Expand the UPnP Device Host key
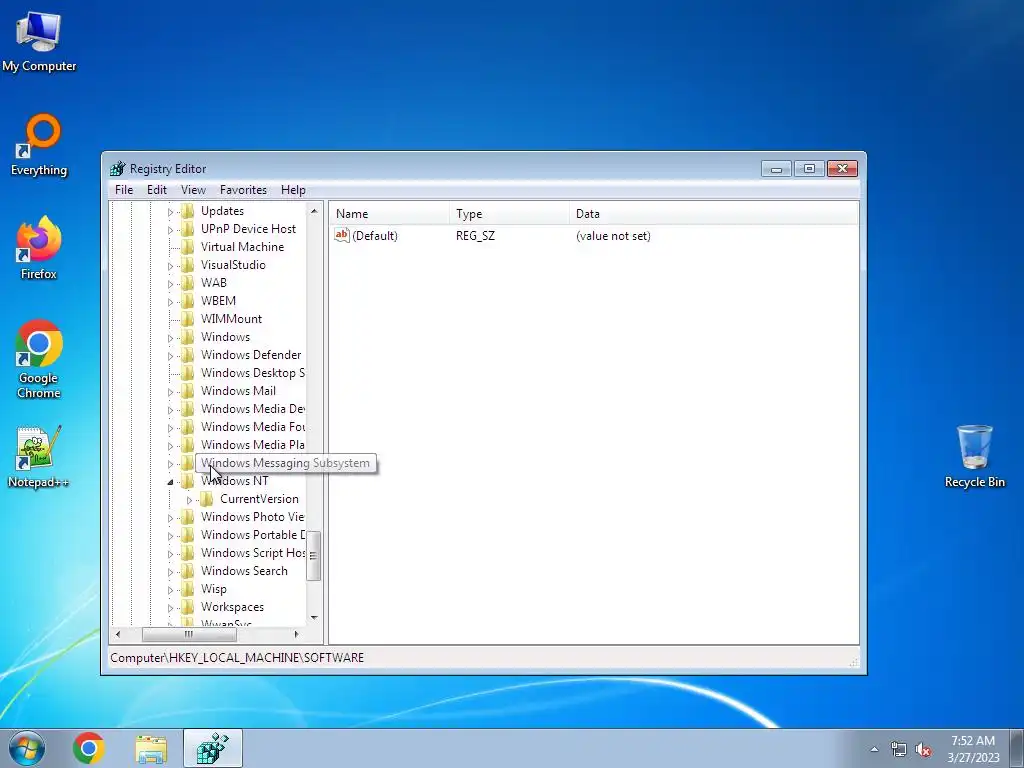1024x768 pixels. [170, 230]
